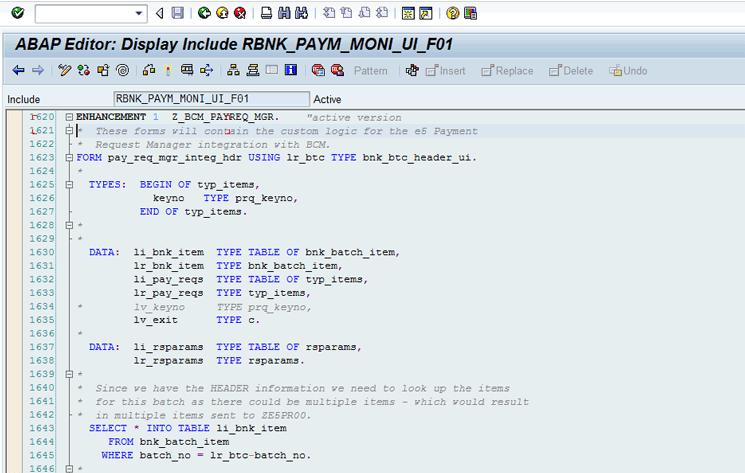
Task: Click the Other Object icon
Action: (103, 71)
